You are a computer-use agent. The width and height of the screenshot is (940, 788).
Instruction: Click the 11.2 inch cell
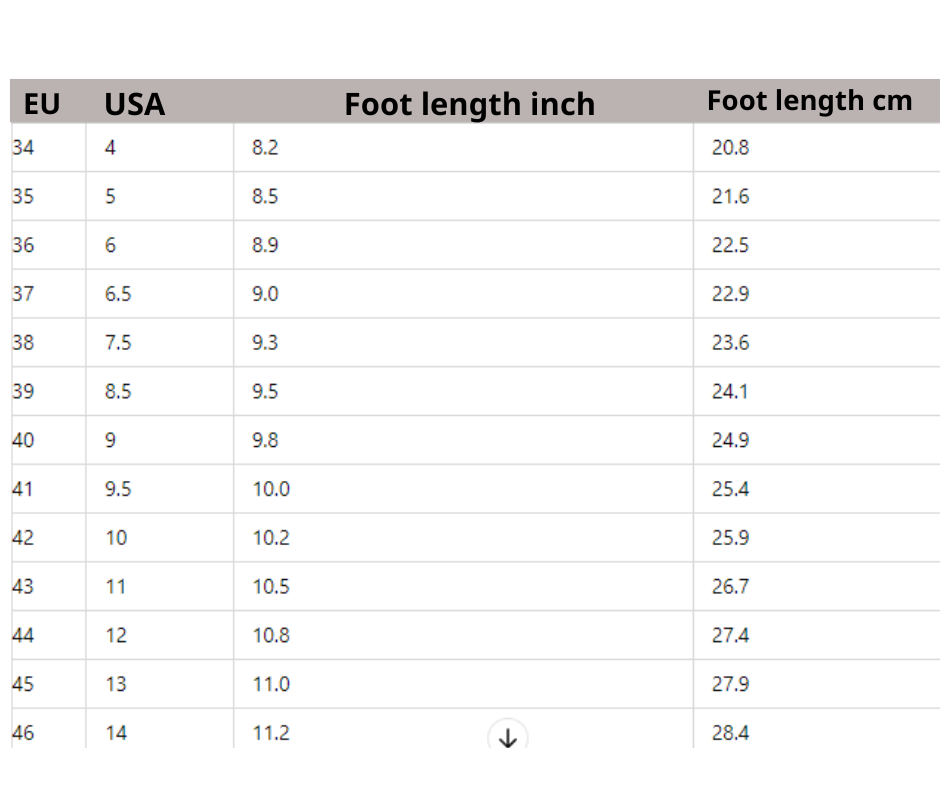463,729
